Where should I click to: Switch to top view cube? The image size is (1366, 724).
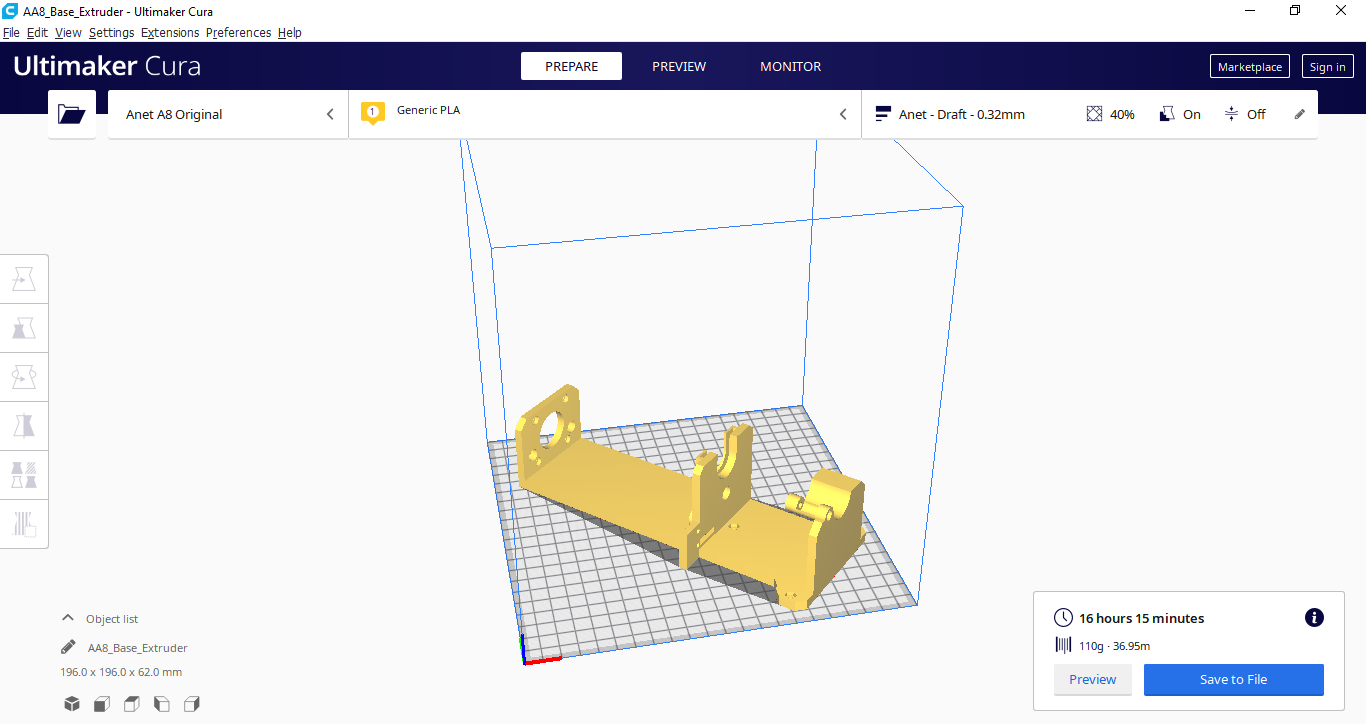click(132, 704)
